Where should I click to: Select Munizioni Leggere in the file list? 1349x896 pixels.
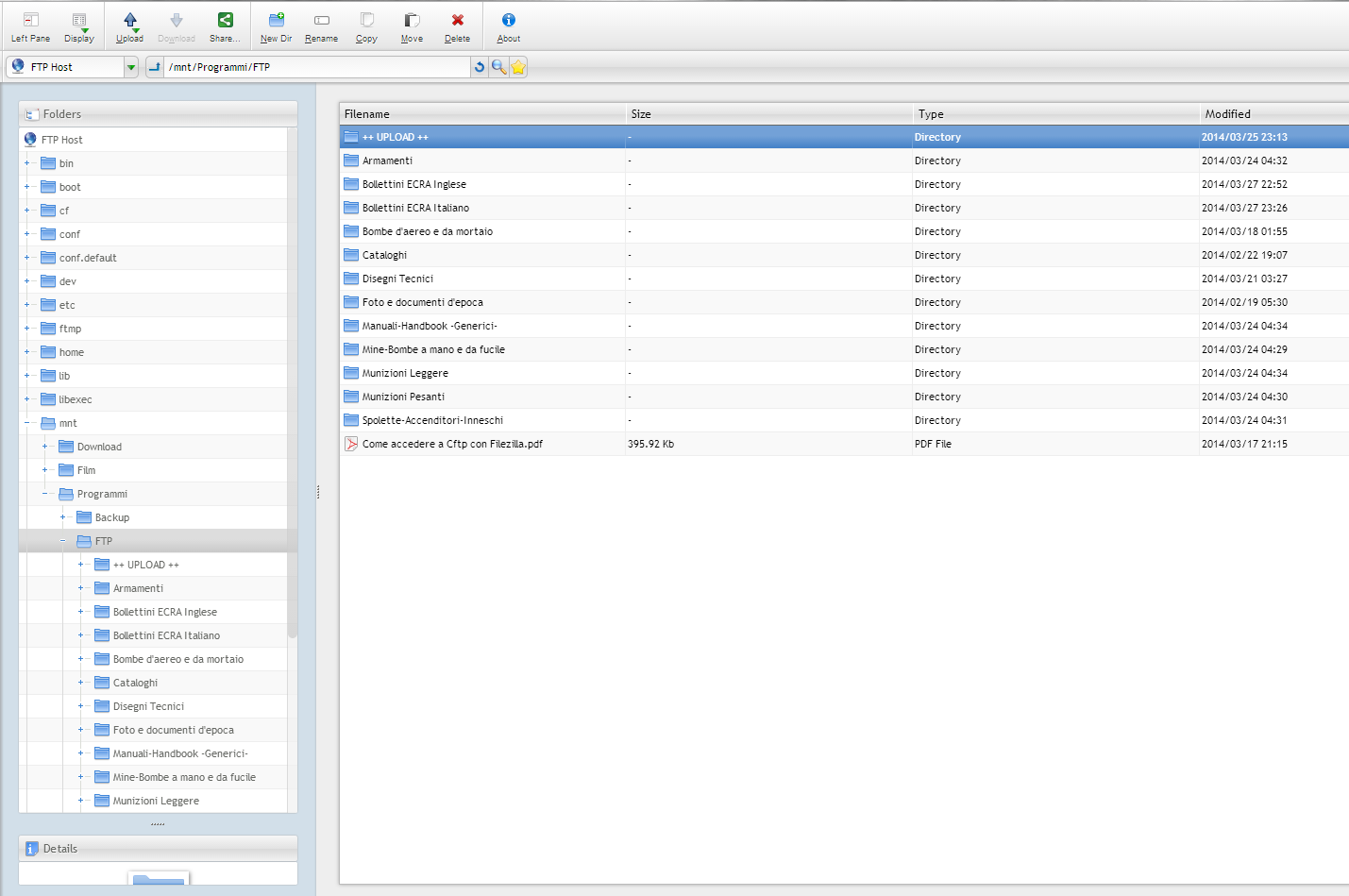point(844,373)
